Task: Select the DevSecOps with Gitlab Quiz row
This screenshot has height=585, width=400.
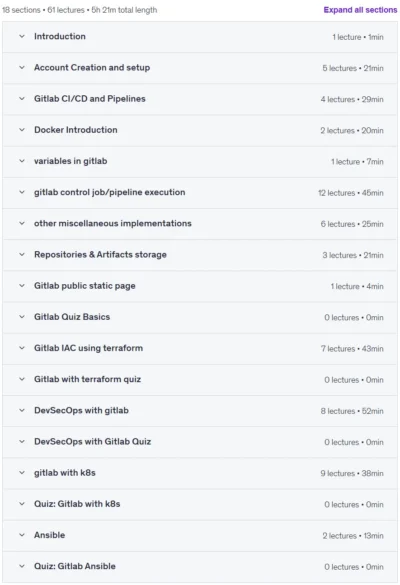Action: [200, 442]
